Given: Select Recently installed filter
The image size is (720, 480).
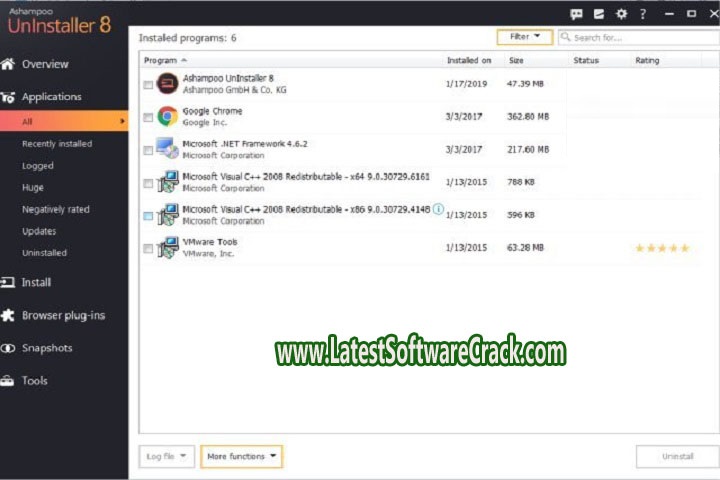Looking at the screenshot, I should pyautogui.click(x=57, y=144).
